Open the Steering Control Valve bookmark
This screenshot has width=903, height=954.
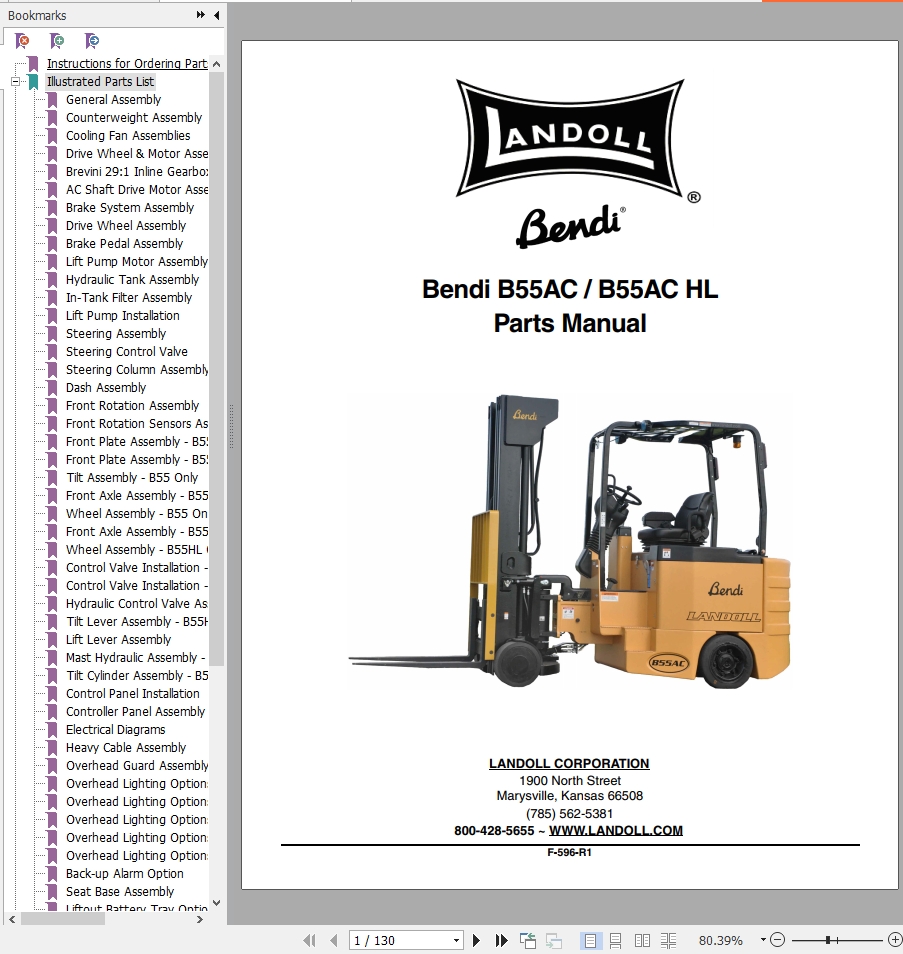click(127, 352)
